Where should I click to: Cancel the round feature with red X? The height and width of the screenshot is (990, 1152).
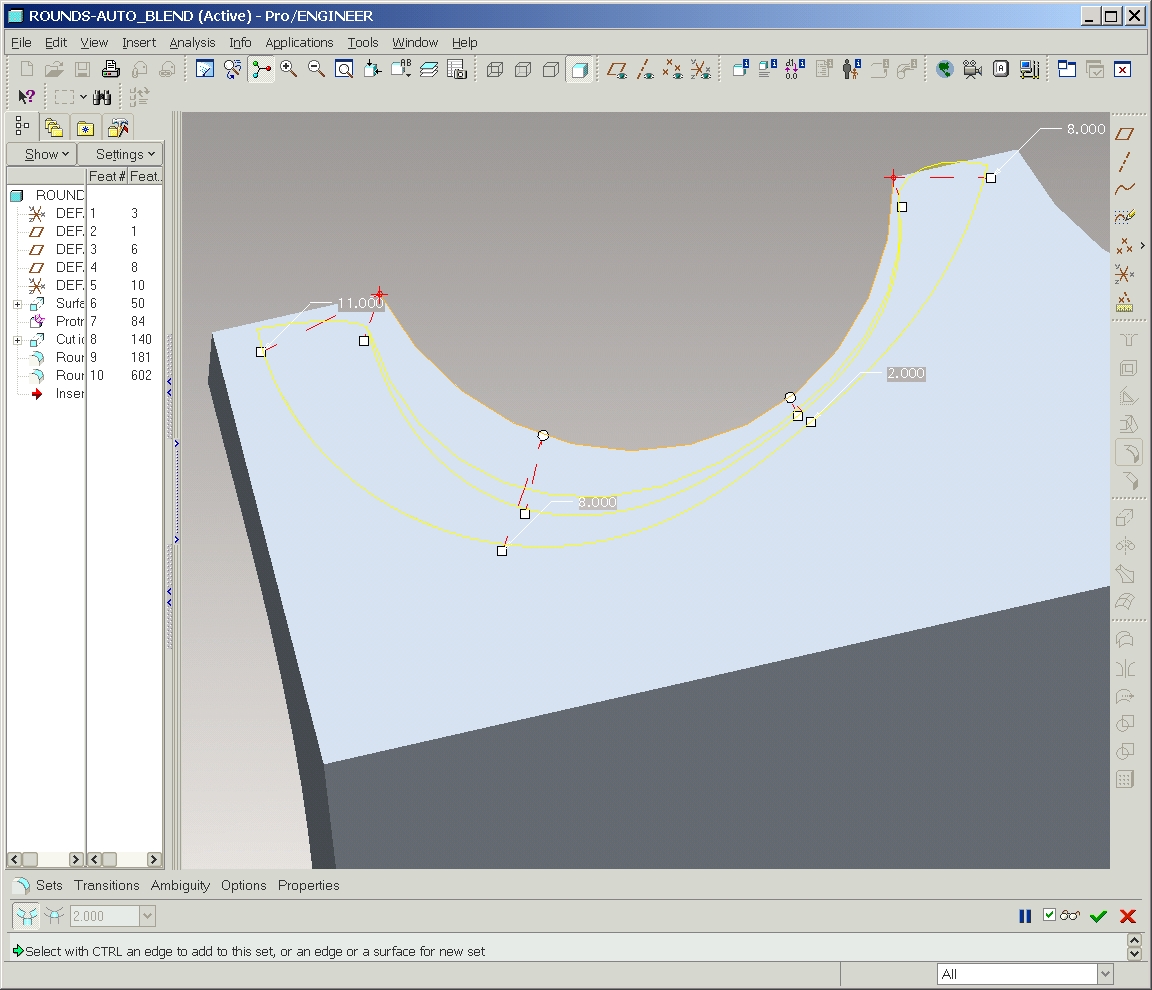pos(1128,916)
